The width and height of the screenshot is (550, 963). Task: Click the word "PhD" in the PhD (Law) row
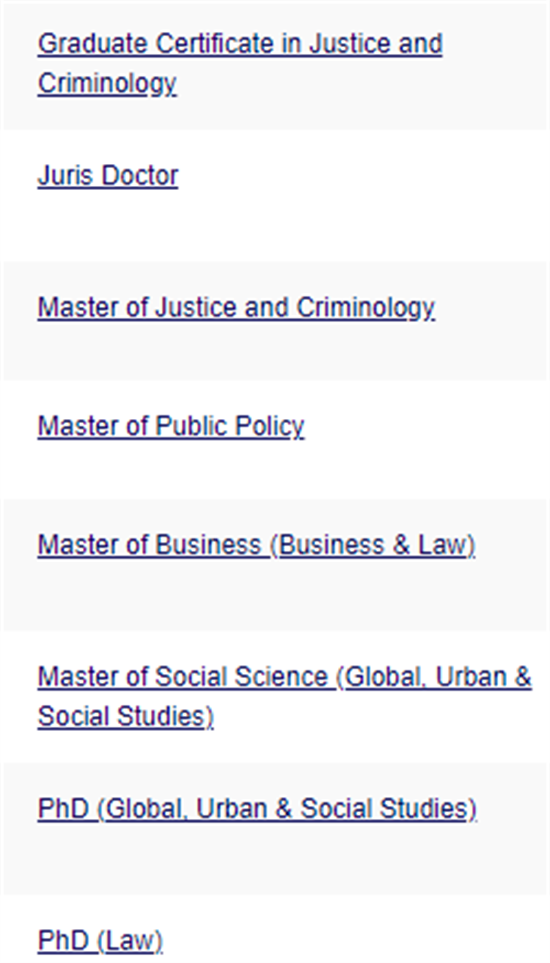coord(63,940)
